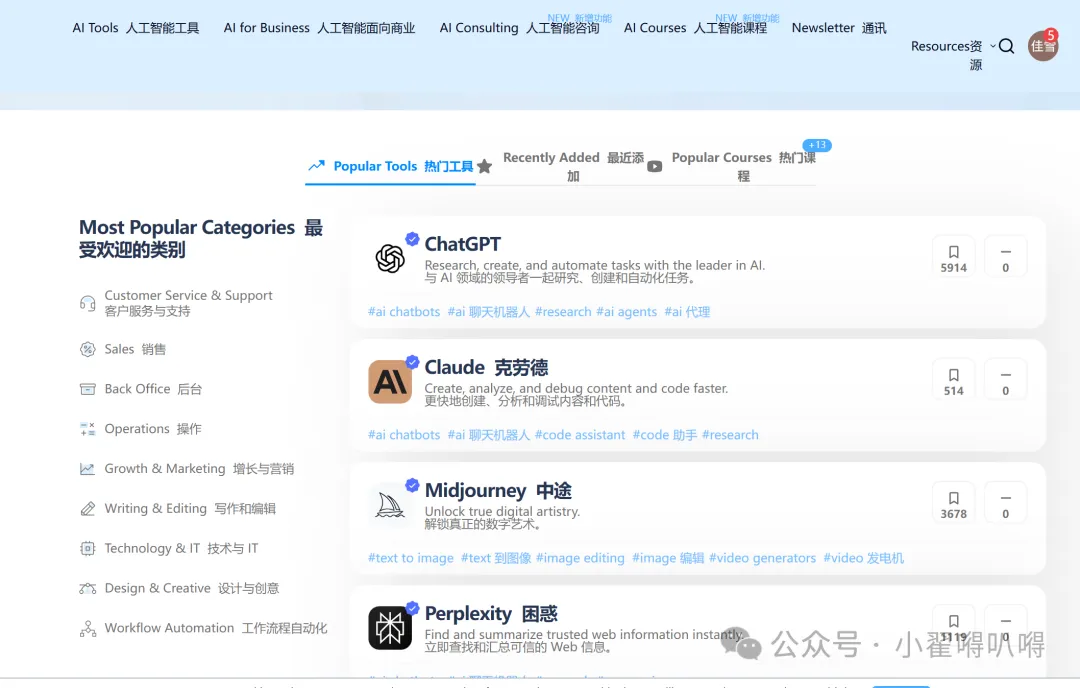Image resolution: width=1080 pixels, height=688 pixels.
Task: Click the Claude logo icon
Action: pyautogui.click(x=390, y=382)
